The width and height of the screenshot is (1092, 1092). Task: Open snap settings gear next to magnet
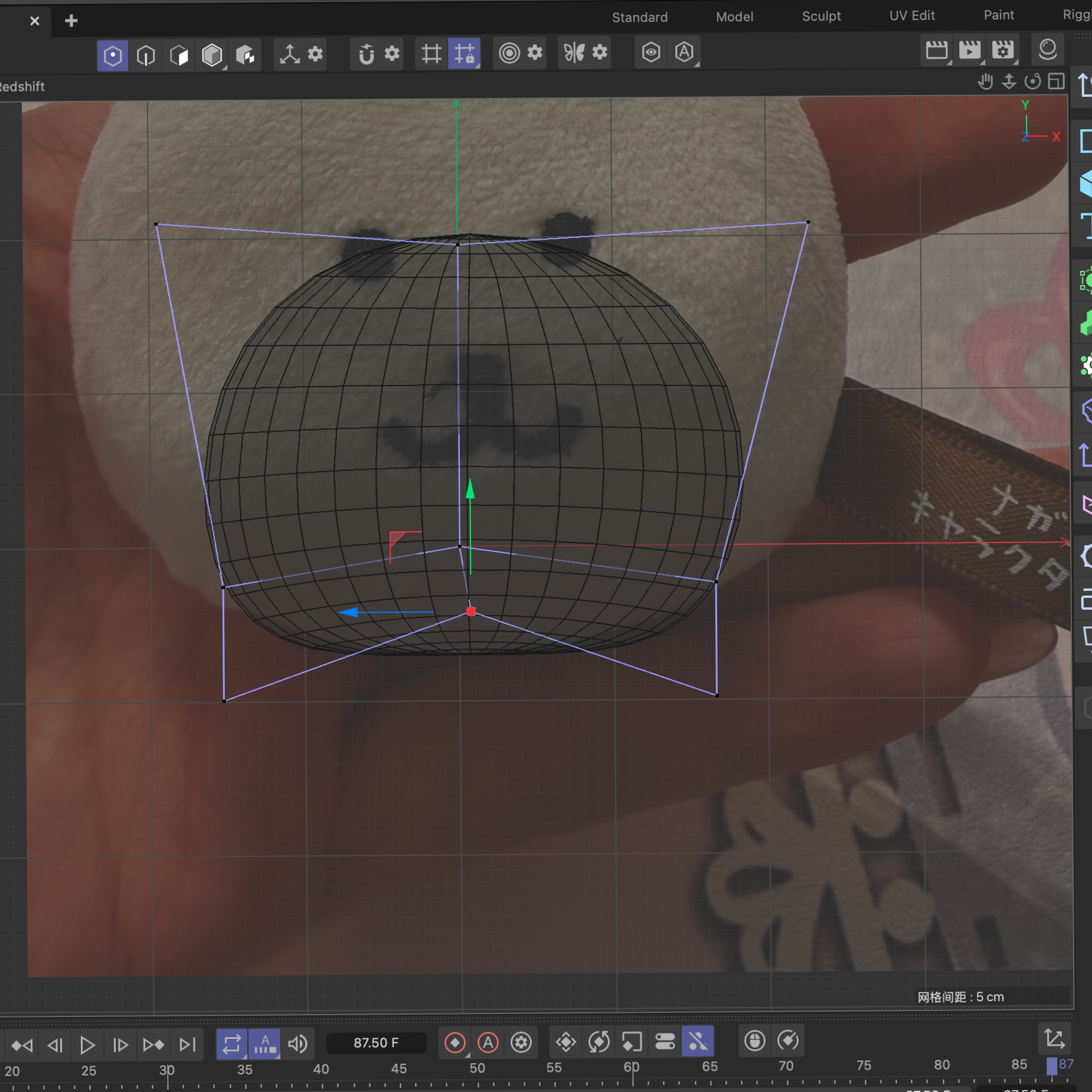click(393, 54)
